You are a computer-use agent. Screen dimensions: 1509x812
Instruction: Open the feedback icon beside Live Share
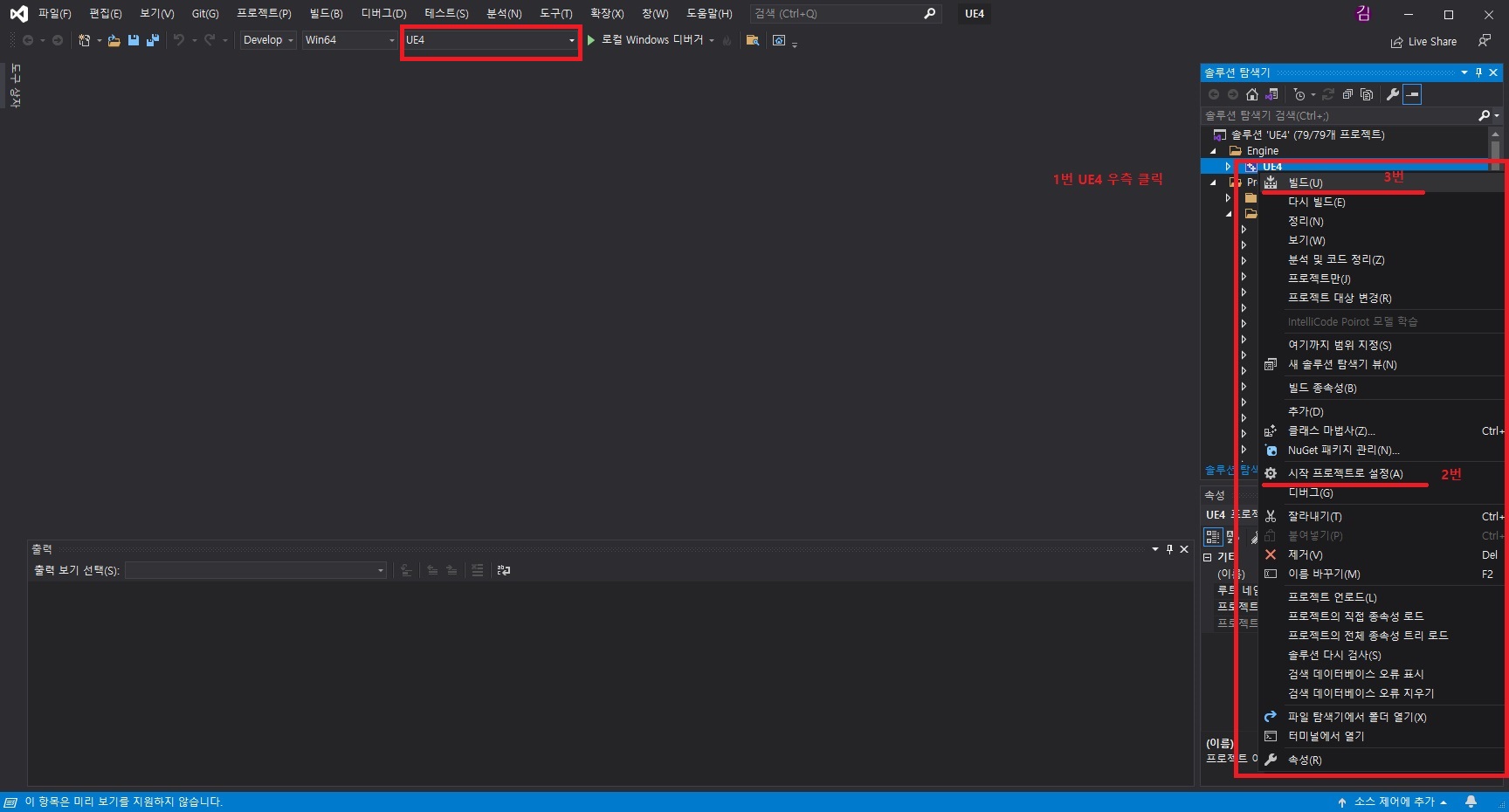1484,41
